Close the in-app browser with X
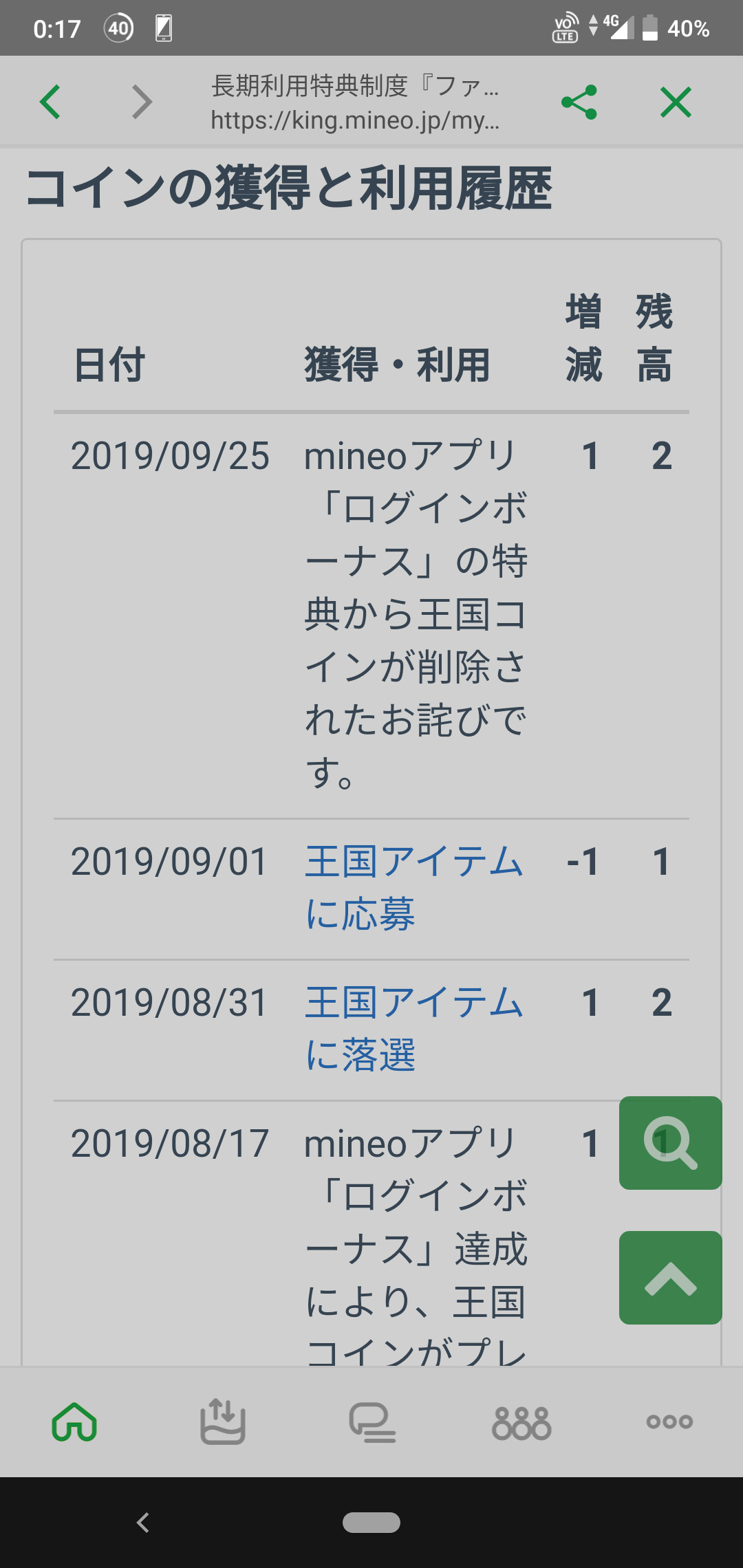 [x=676, y=102]
